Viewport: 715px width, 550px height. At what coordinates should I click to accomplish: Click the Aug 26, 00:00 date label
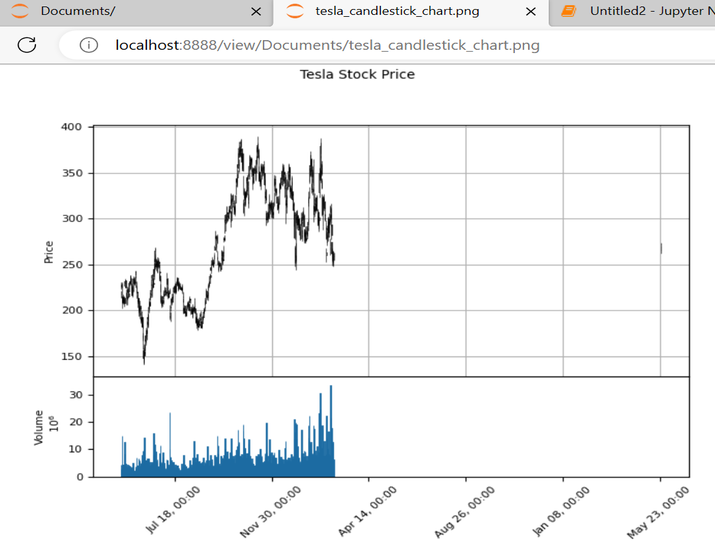[x=464, y=512]
